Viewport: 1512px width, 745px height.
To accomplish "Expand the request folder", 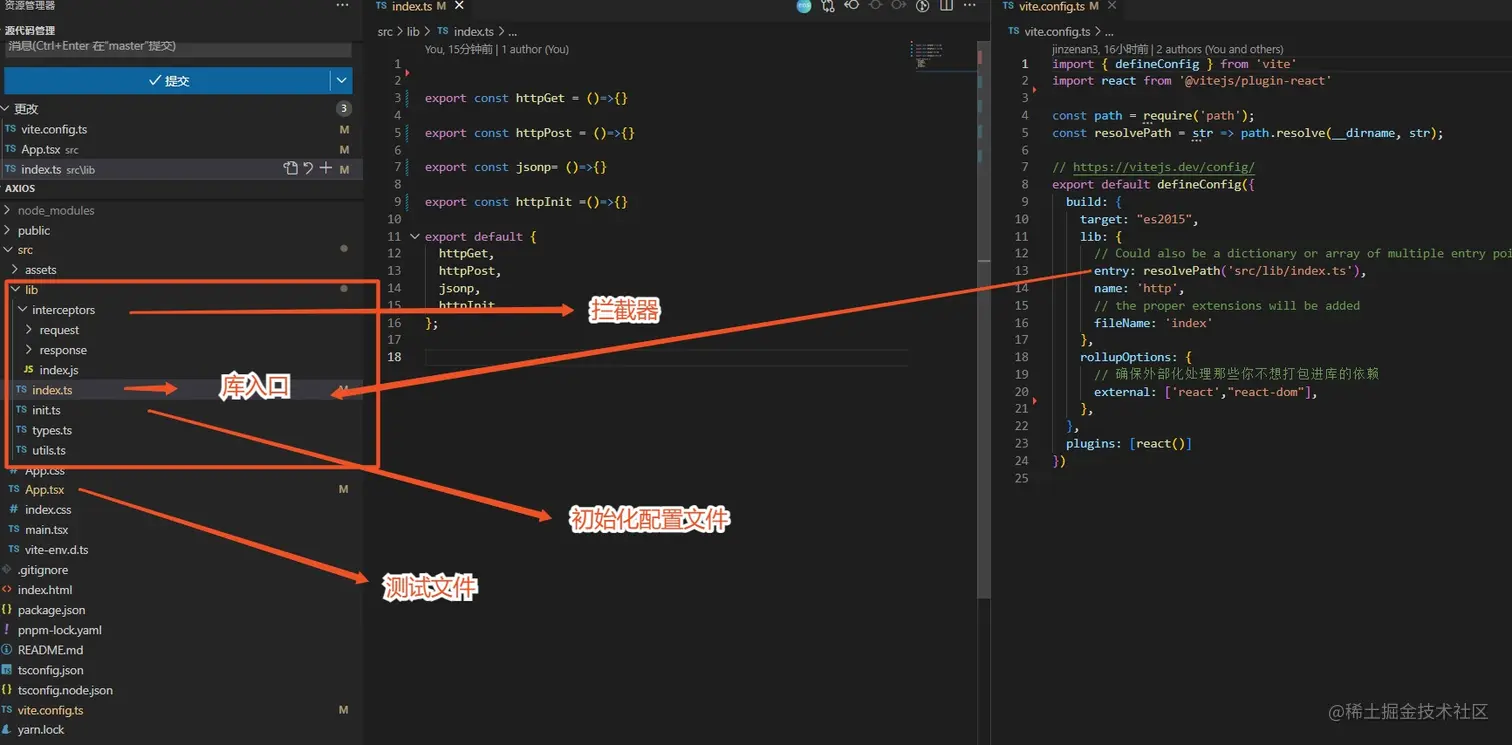I will tap(59, 330).
